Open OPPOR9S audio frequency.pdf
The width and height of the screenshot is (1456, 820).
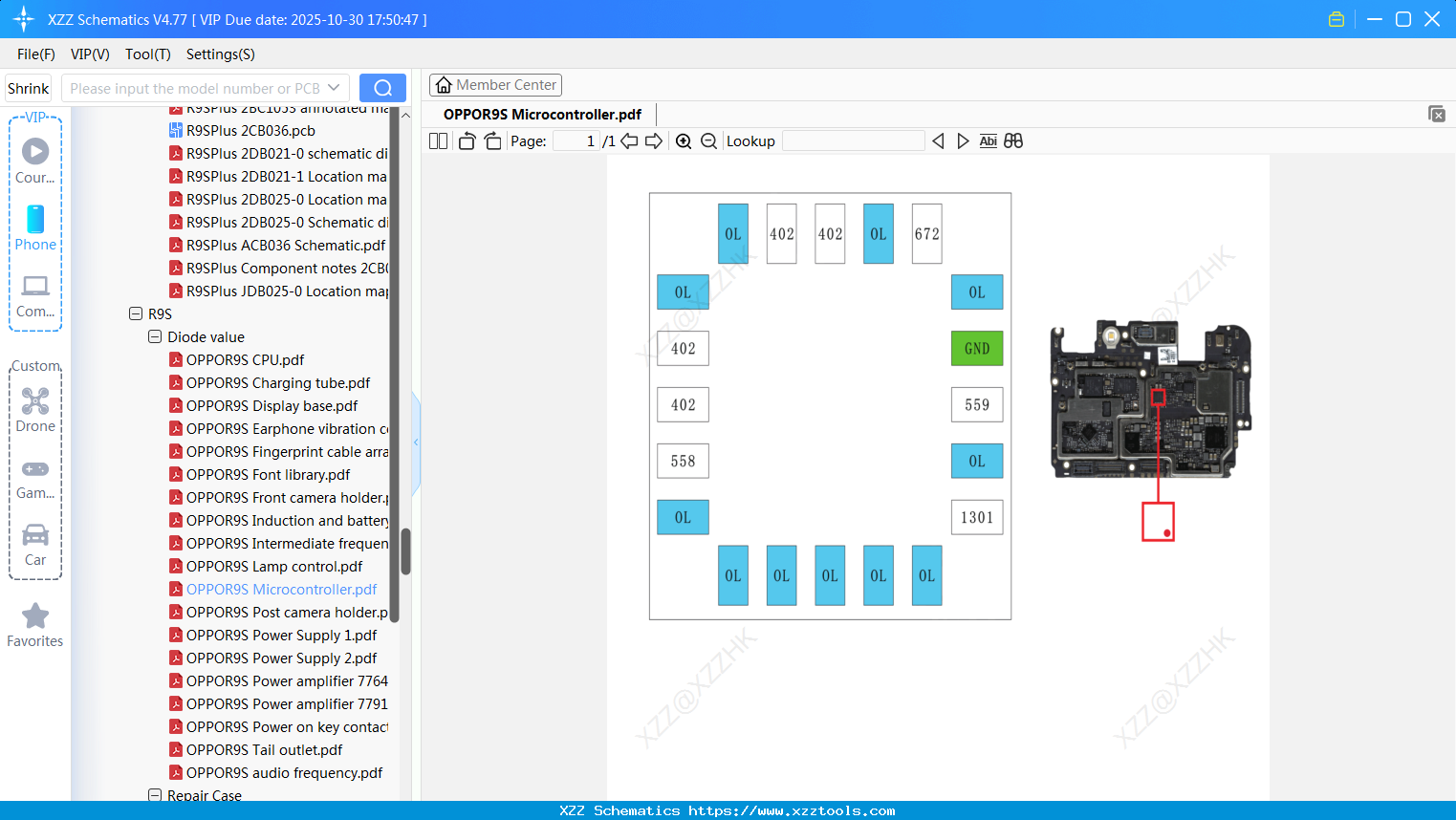284,772
